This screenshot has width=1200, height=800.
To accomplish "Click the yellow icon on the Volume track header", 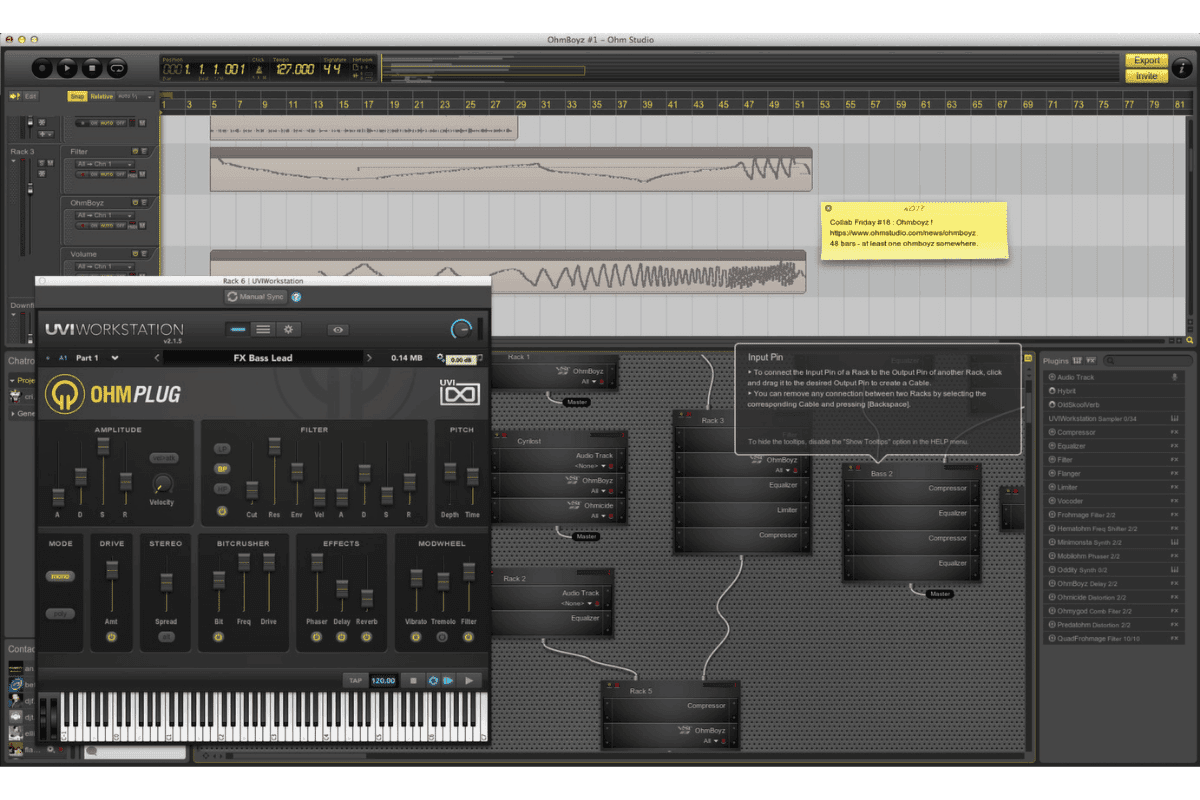I will [135, 254].
